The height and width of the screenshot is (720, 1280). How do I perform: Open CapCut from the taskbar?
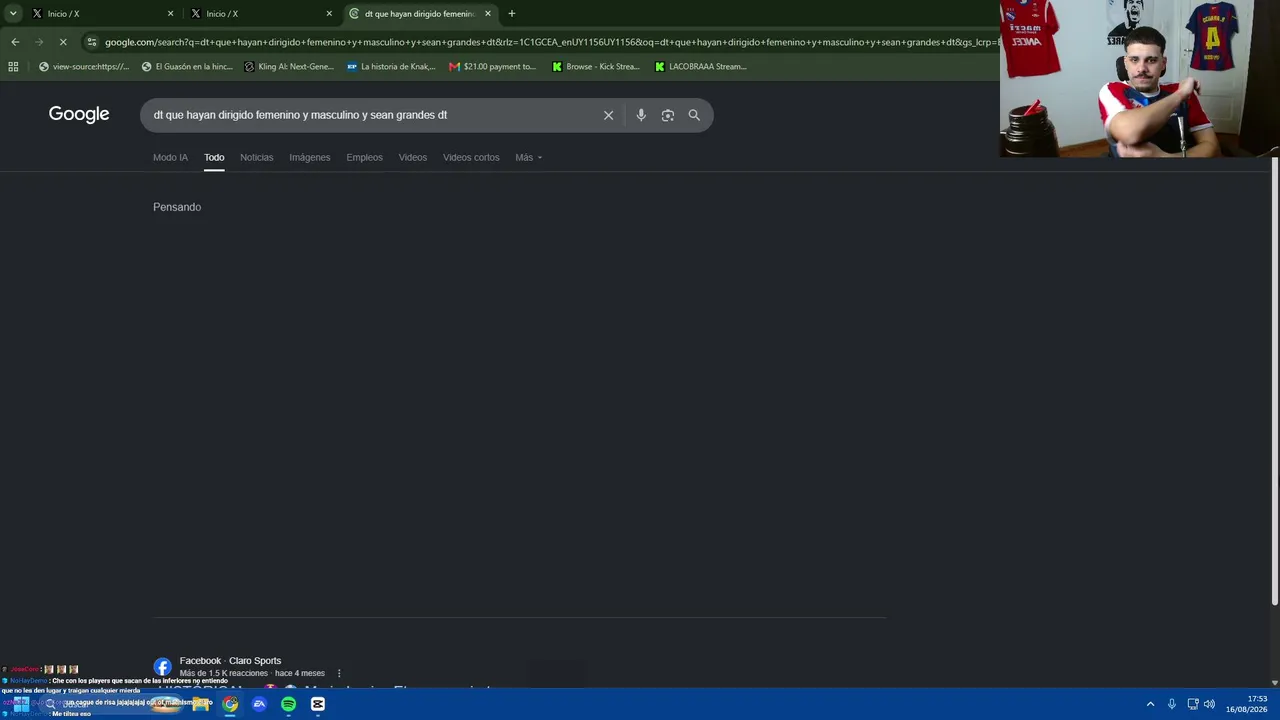317,704
